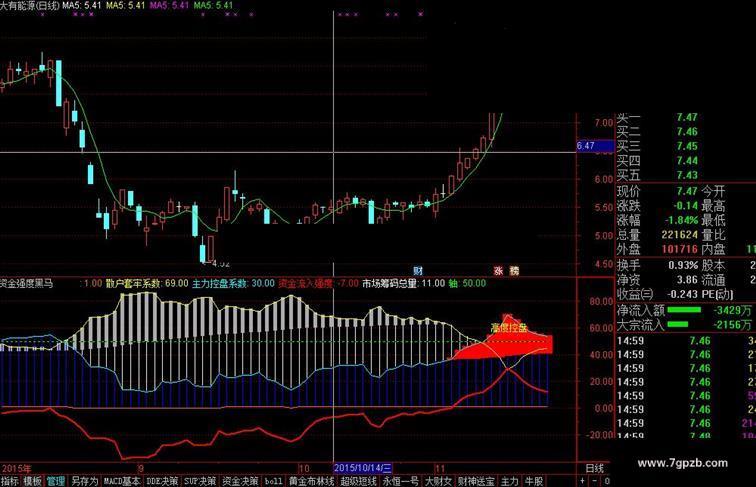Click the 财 info marker on chart
Image resolution: width=756 pixels, height=487 pixels.
tap(418, 271)
